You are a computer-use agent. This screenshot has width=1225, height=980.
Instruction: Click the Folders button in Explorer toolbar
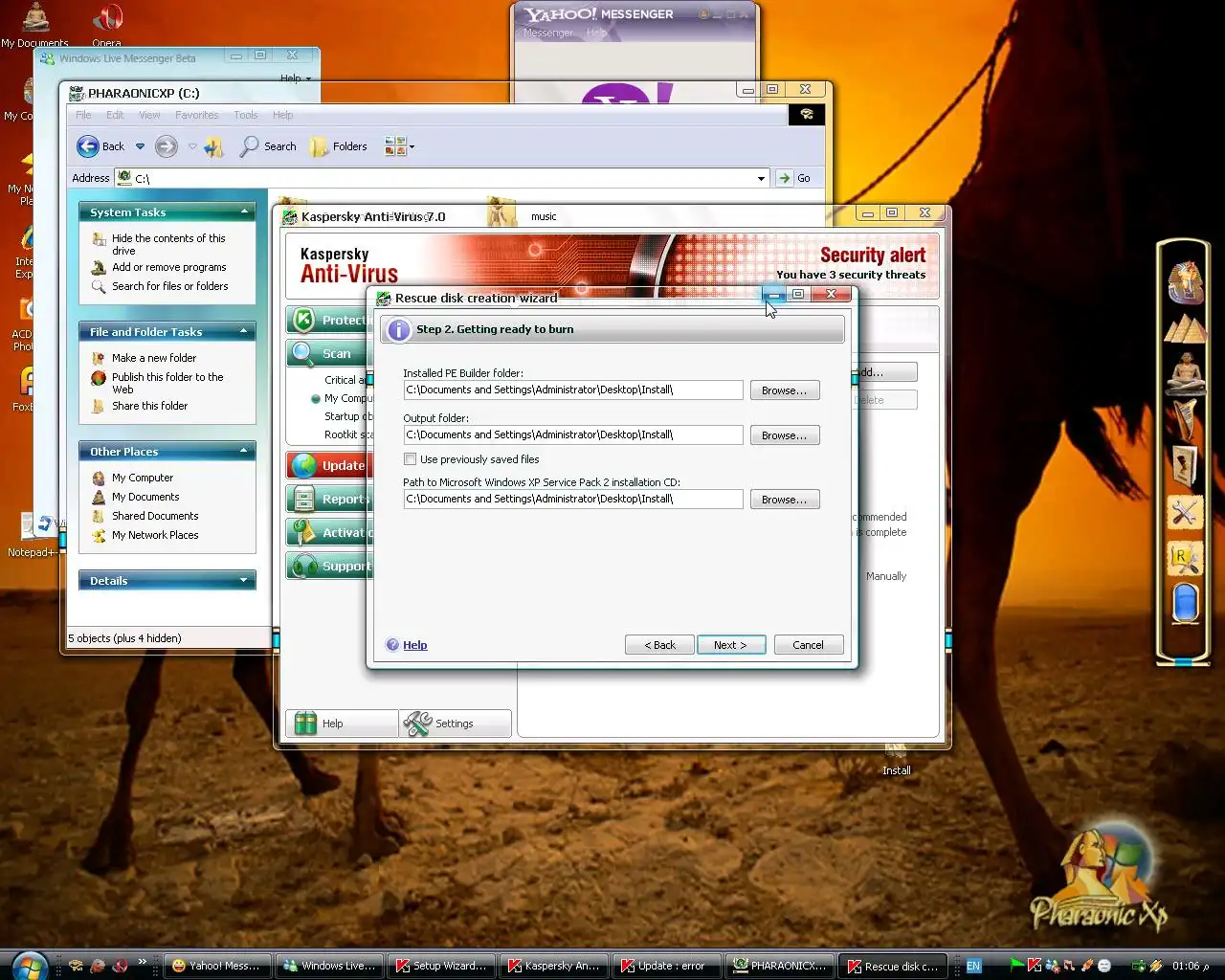[x=339, y=146]
